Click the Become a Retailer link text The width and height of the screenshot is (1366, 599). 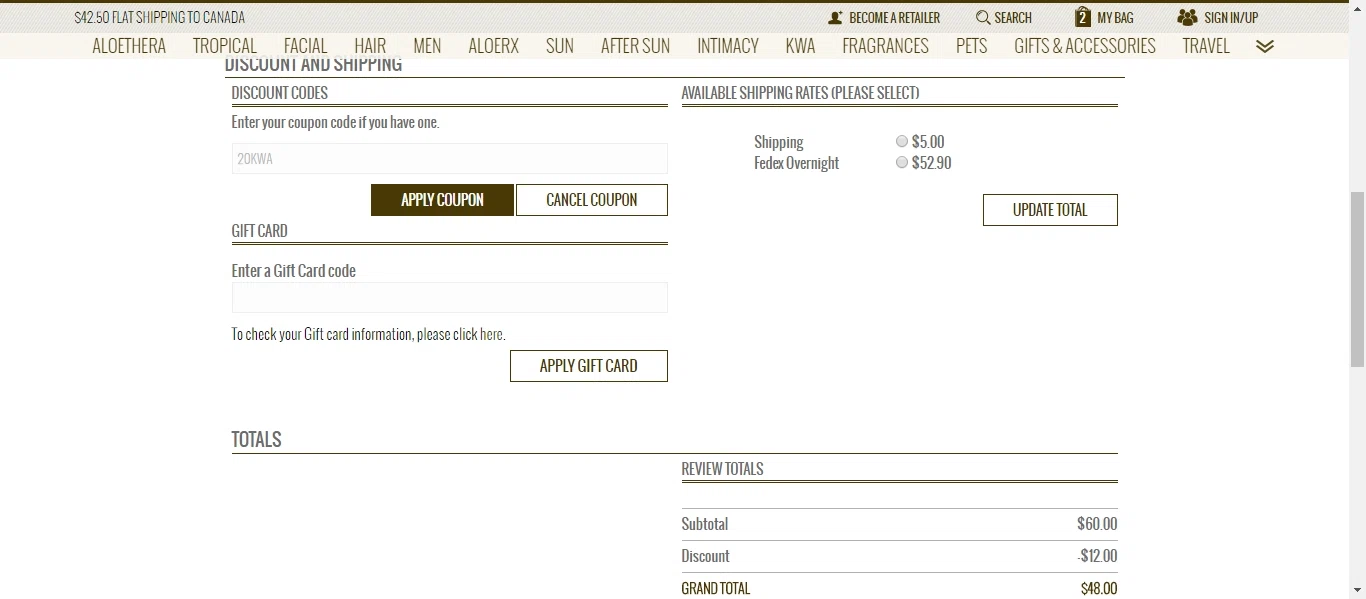[894, 17]
